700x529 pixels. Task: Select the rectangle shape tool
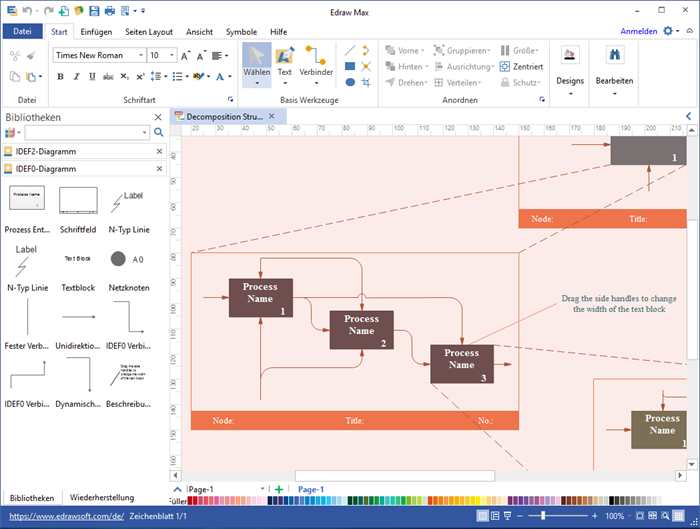350,66
